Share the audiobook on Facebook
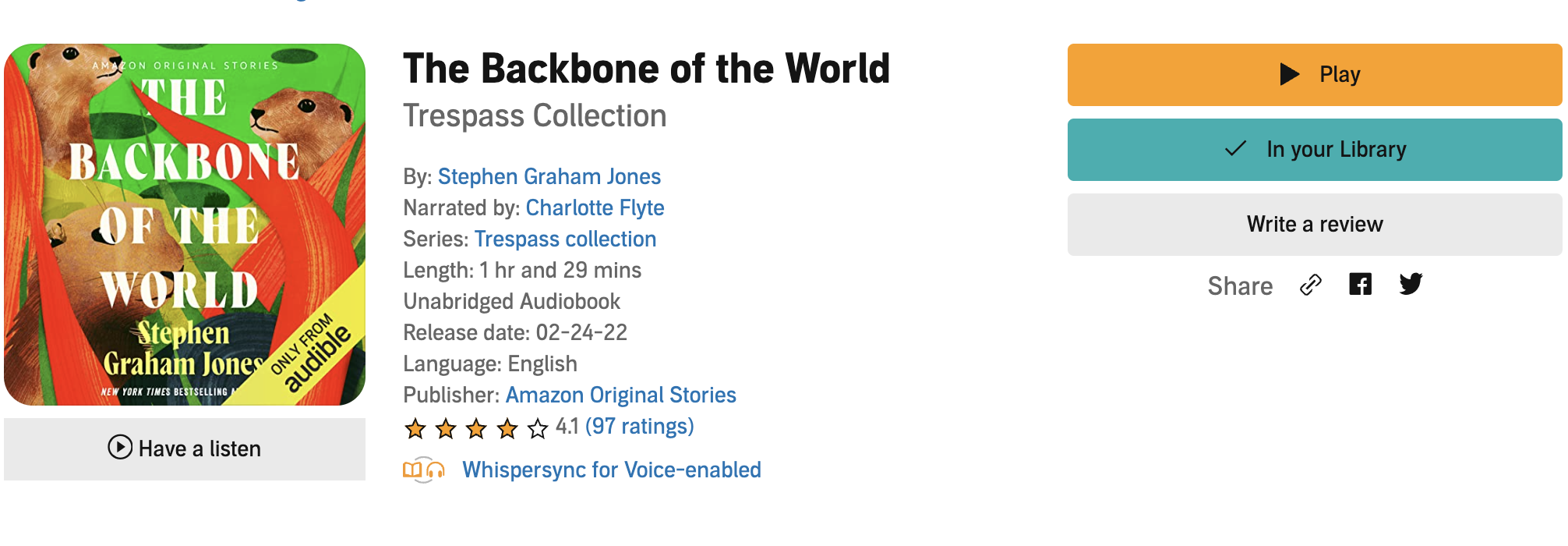 click(1360, 285)
